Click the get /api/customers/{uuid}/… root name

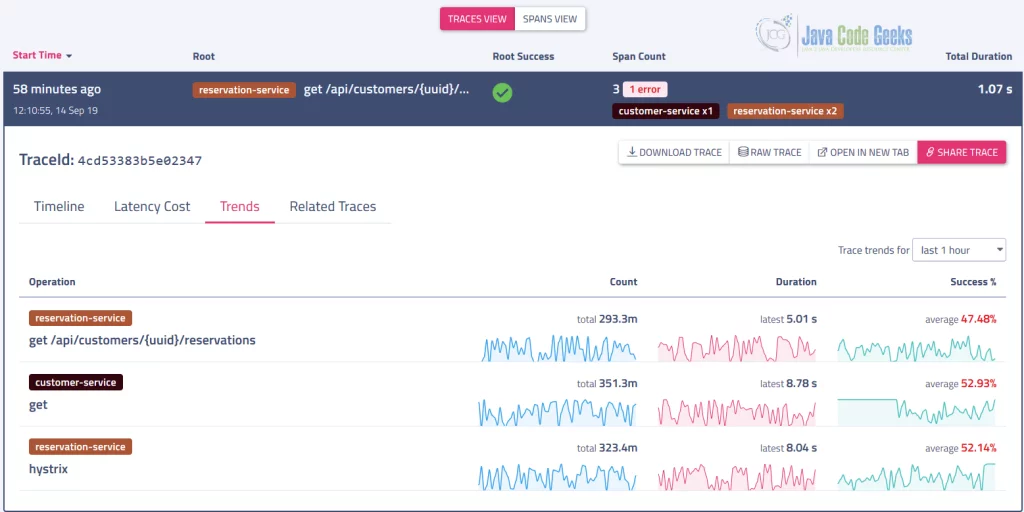[x=387, y=89]
